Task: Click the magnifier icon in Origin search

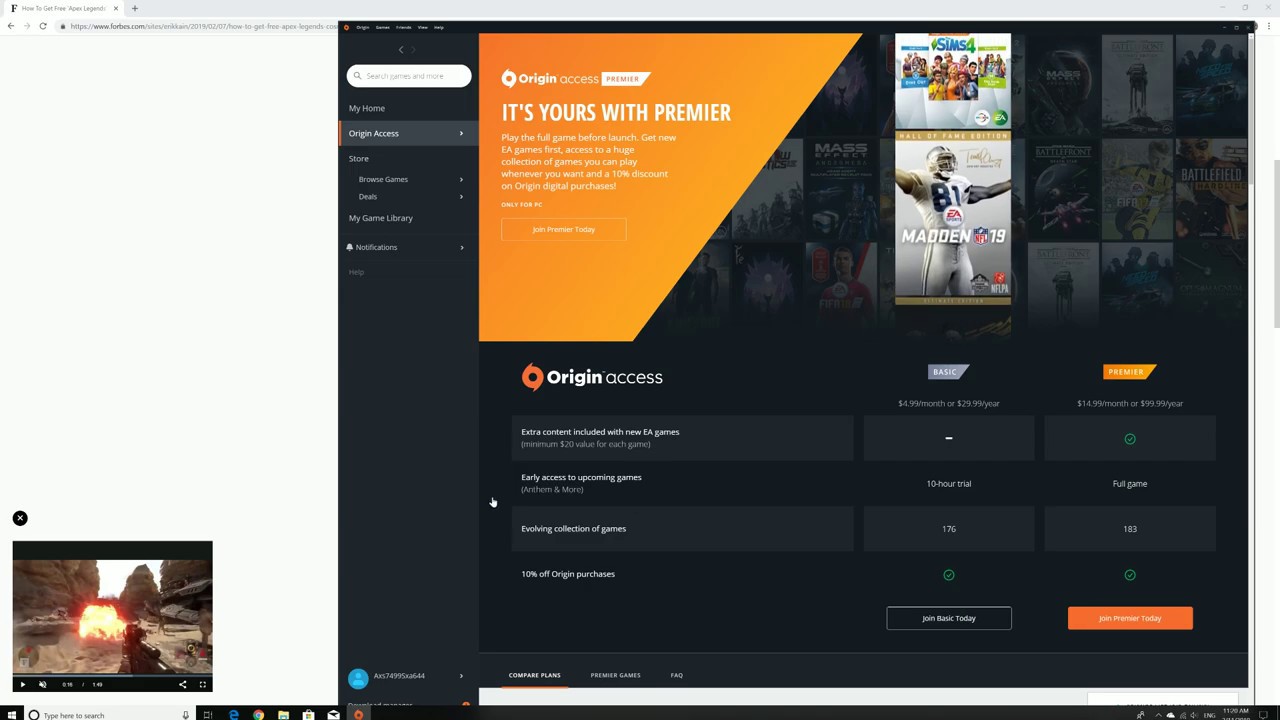Action: tap(358, 76)
